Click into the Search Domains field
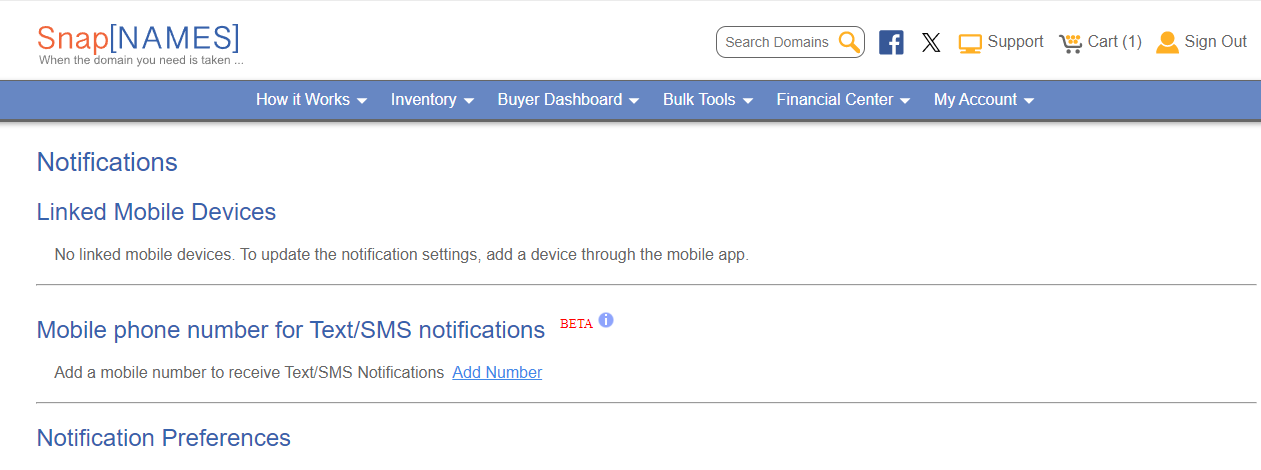This screenshot has height=470, width=1261. (x=777, y=42)
